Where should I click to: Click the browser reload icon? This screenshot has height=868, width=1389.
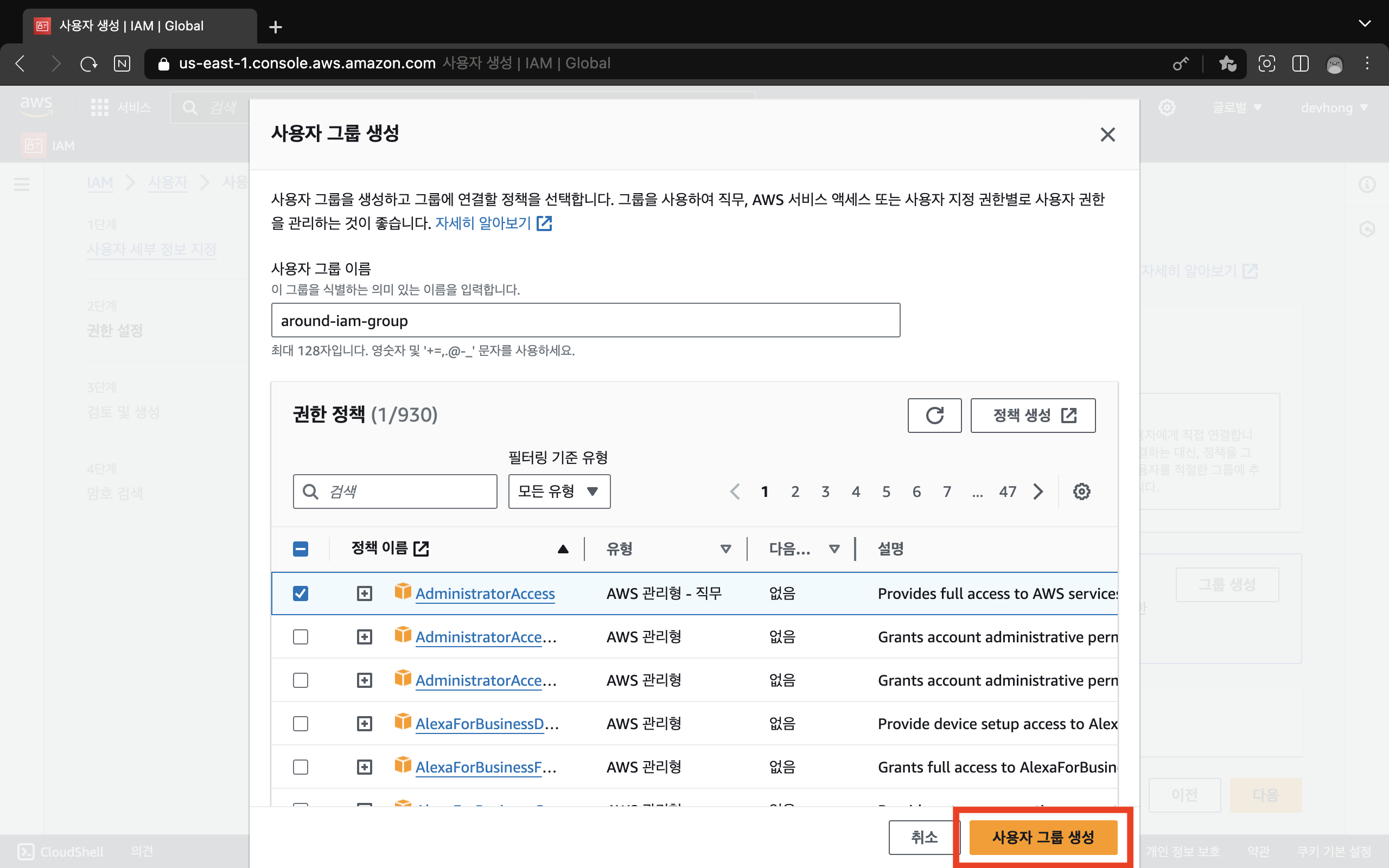coord(88,63)
